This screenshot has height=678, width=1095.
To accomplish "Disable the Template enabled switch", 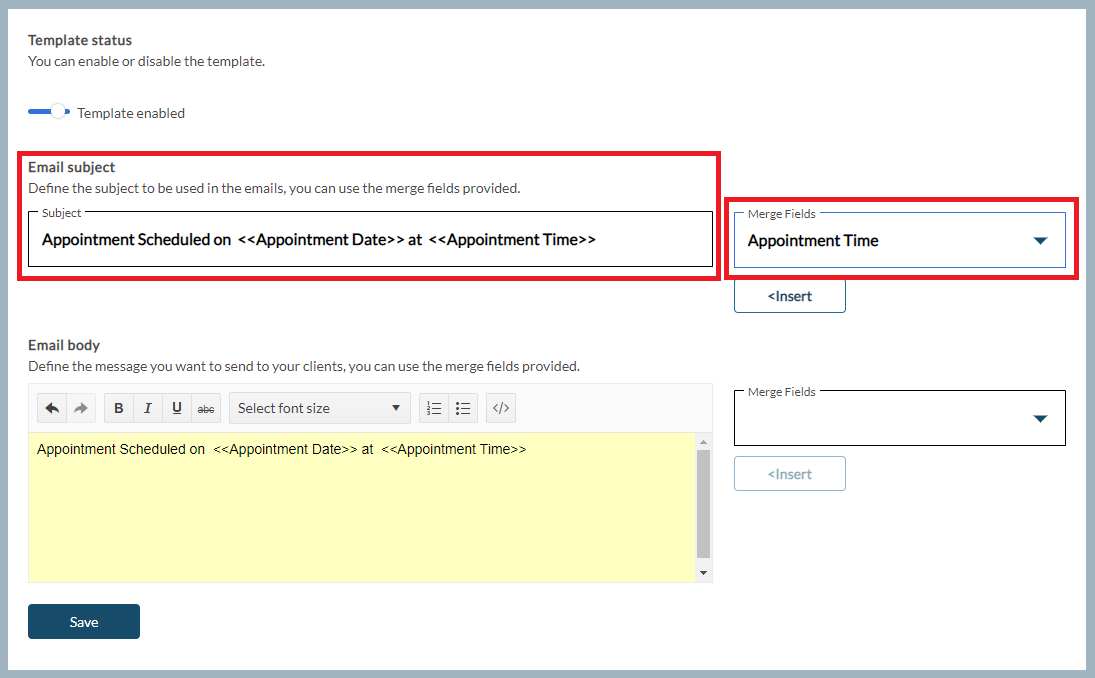I will tap(49, 112).
